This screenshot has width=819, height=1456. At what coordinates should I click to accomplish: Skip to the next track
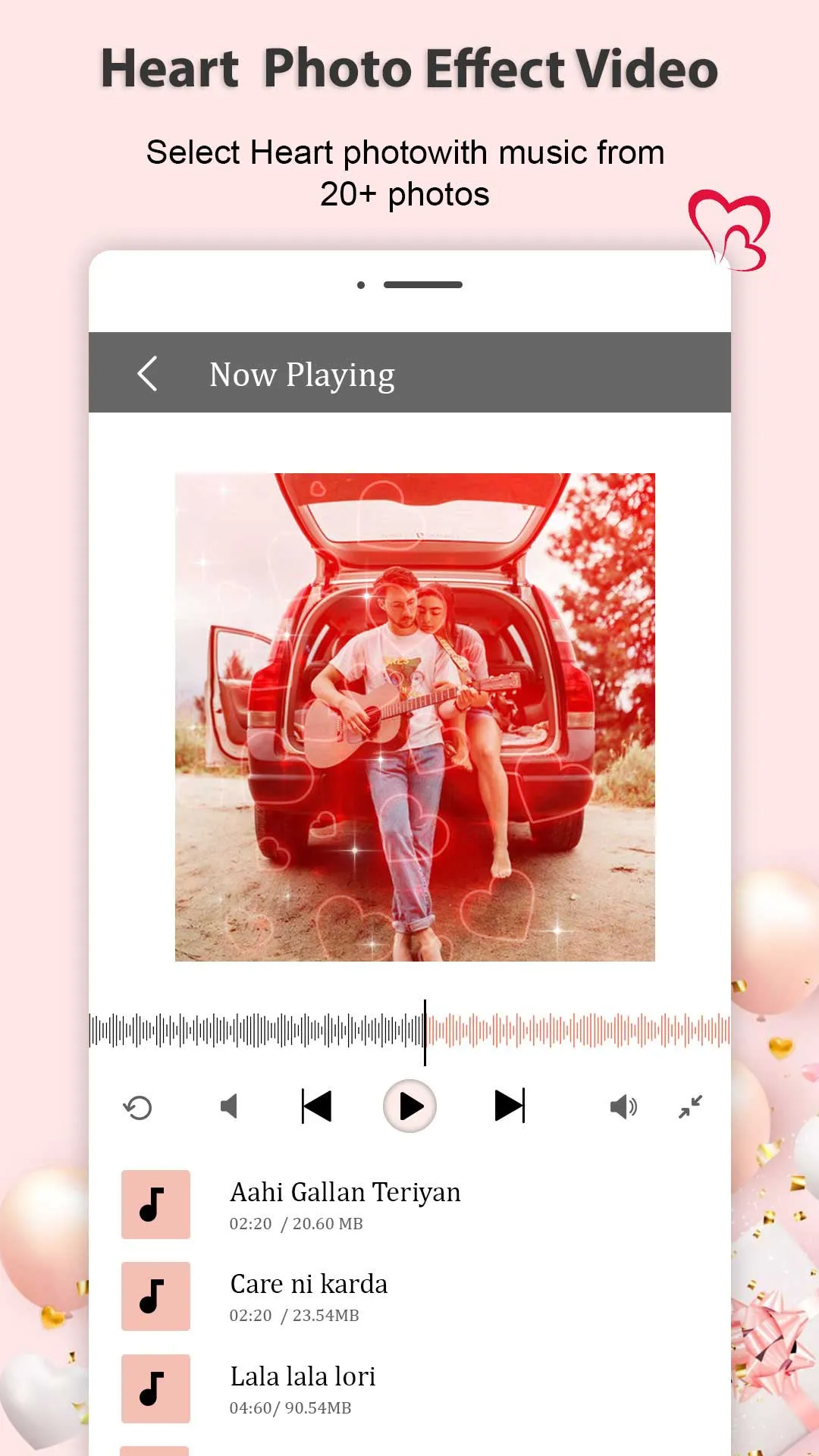(510, 1106)
